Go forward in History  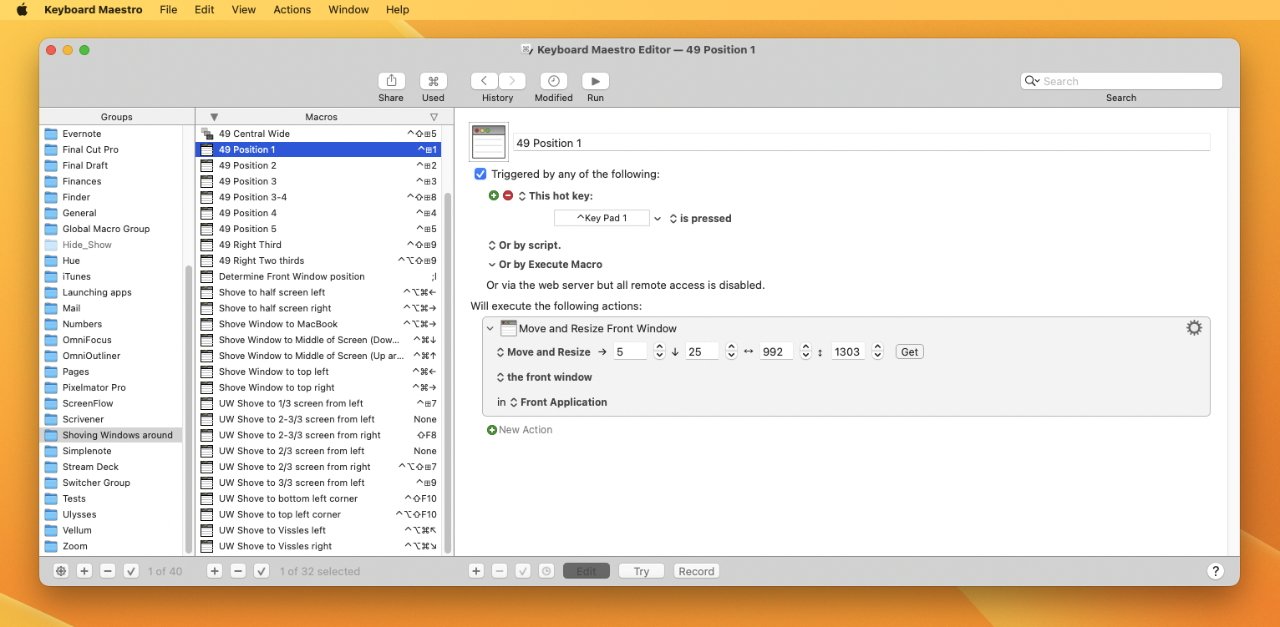tap(512, 81)
